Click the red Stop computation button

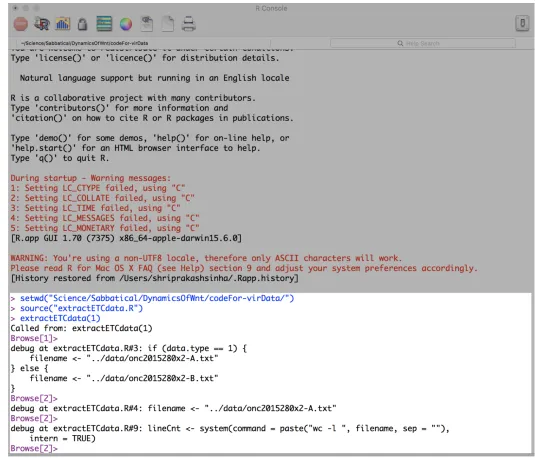pos(21,24)
